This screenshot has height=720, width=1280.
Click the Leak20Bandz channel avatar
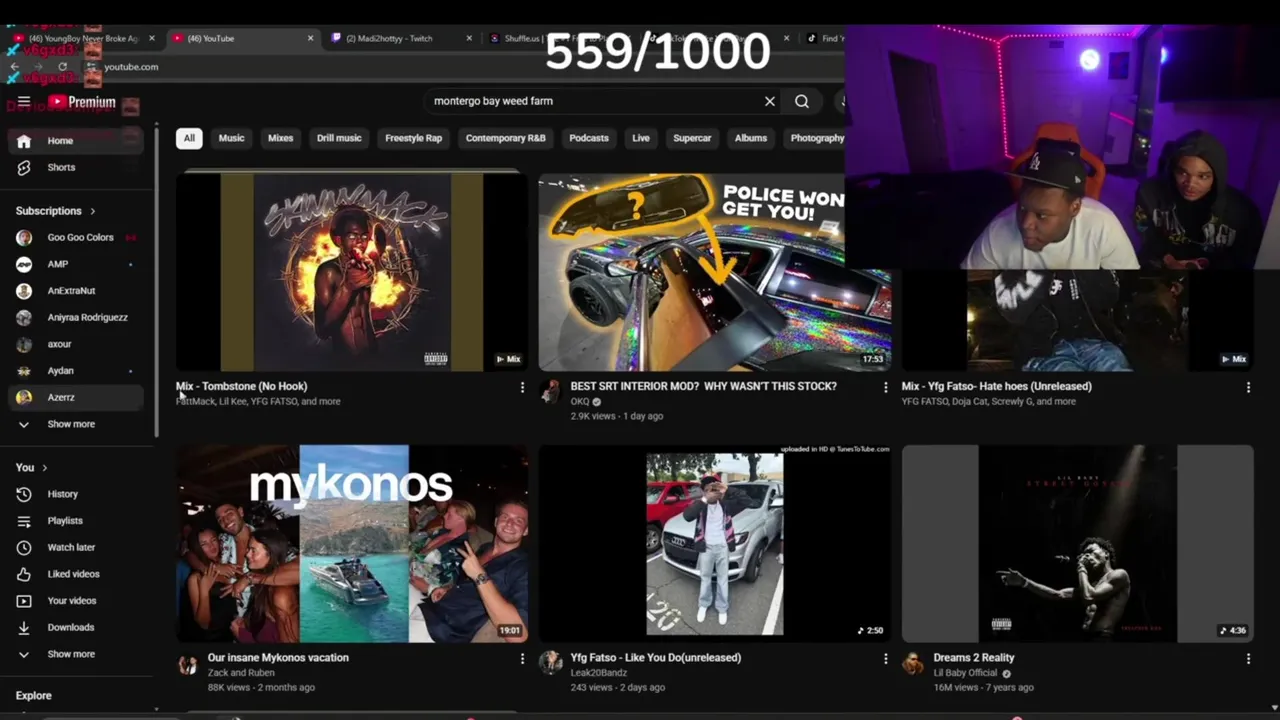click(550, 664)
